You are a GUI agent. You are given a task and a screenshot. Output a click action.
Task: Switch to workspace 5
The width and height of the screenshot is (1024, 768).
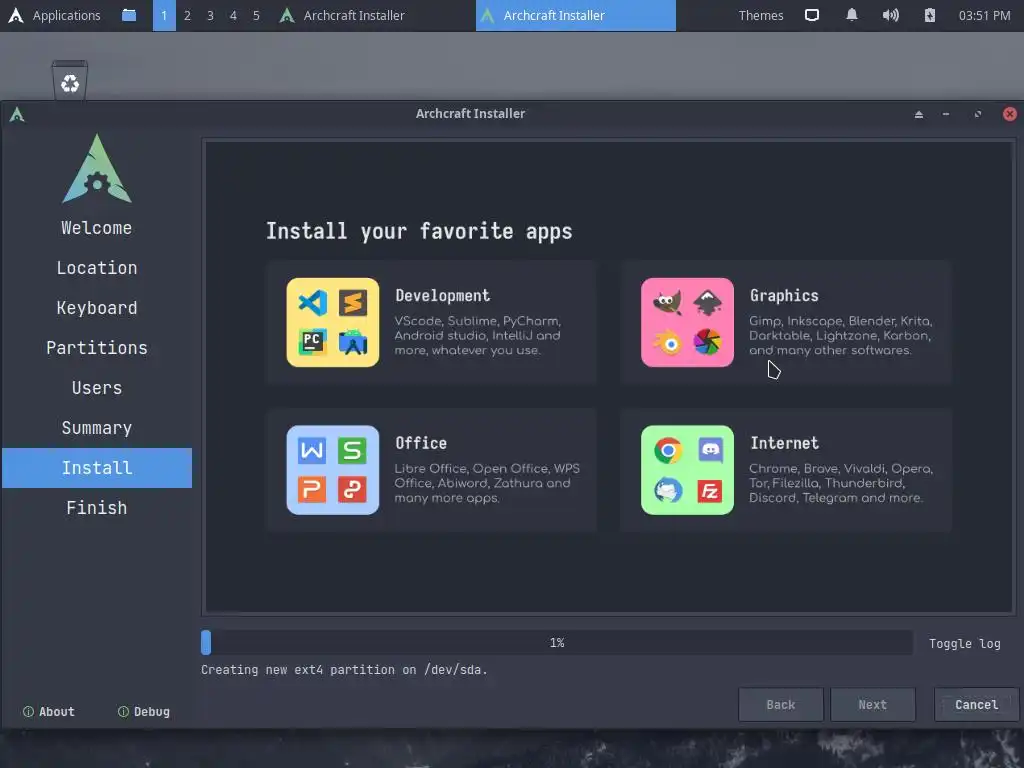pyautogui.click(x=256, y=15)
